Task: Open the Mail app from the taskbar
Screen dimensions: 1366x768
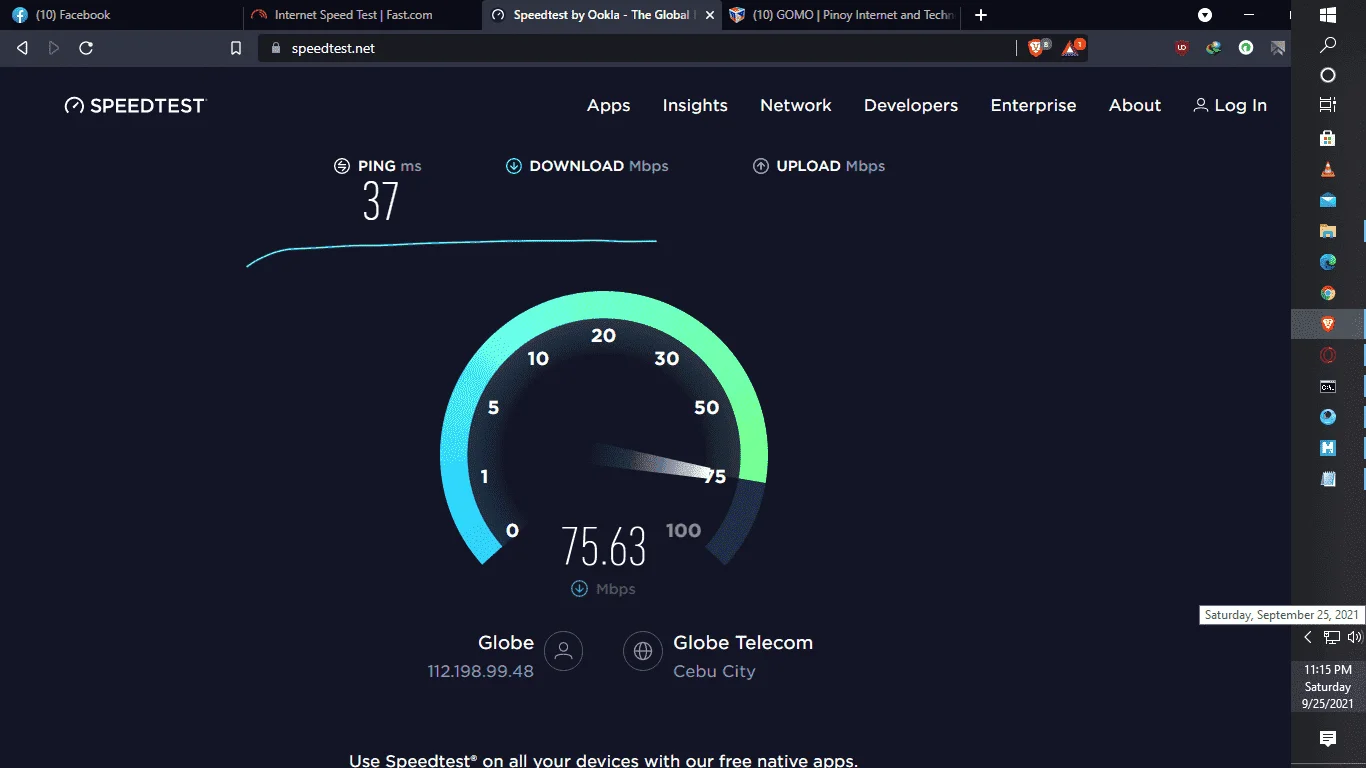Action: tap(1328, 200)
